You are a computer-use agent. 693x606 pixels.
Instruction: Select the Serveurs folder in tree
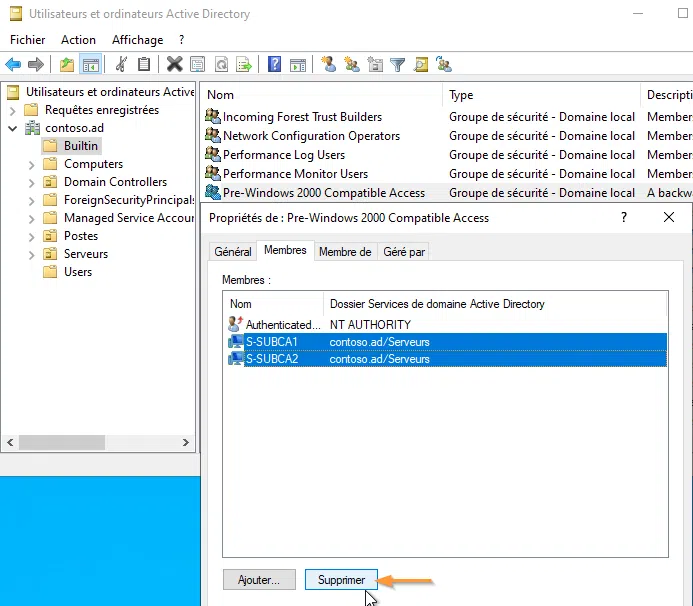(85, 254)
